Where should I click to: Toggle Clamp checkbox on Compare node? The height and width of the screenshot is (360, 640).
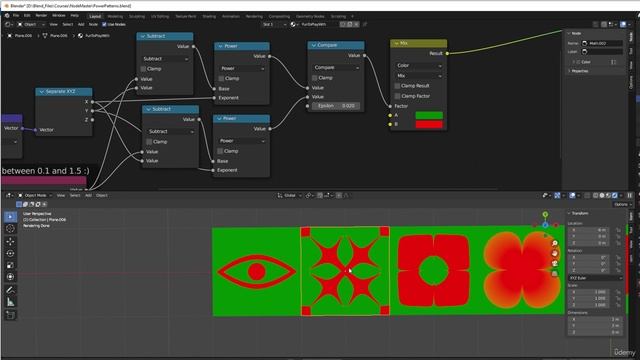[315, 78]
